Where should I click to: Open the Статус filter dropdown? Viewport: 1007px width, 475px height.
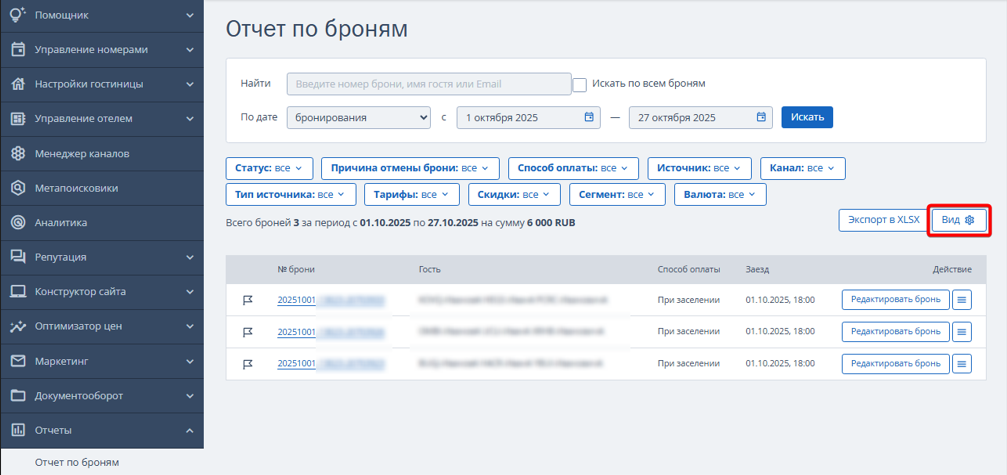270,168
